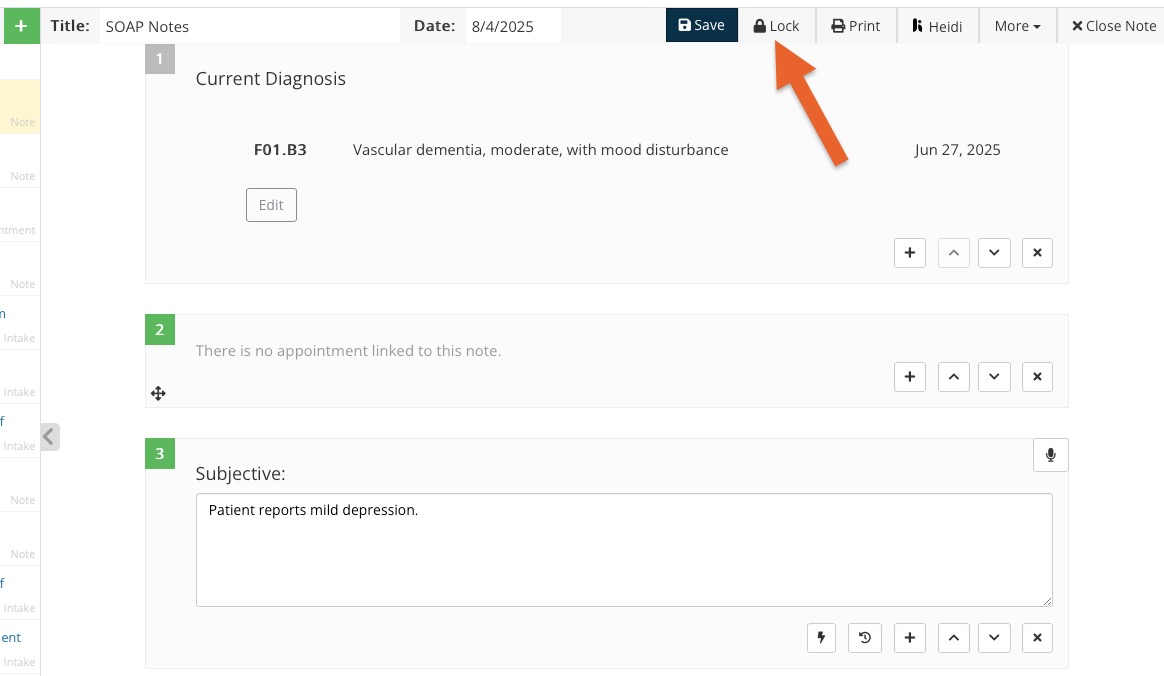The height and width of the screenshot is (676, 1164).
Task: Click diagnosis code F01.B3
Action: pyautogui.click(x=280, y=150)
